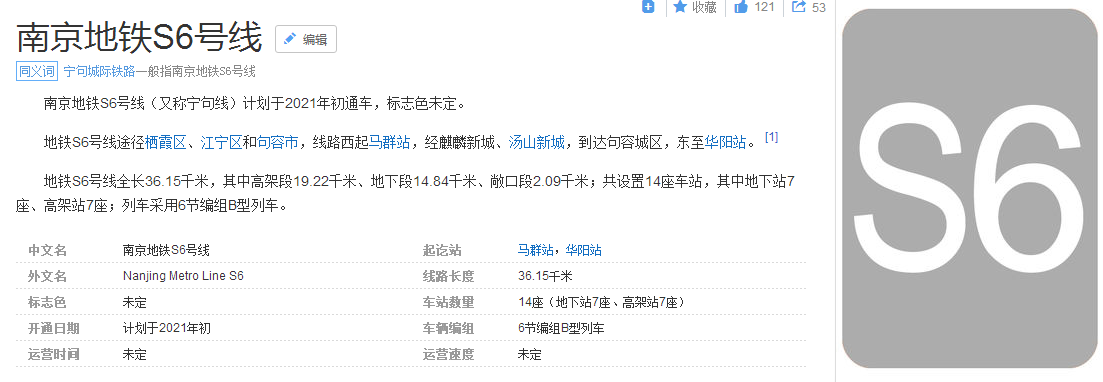Open the 汤山新城 link

537,143
